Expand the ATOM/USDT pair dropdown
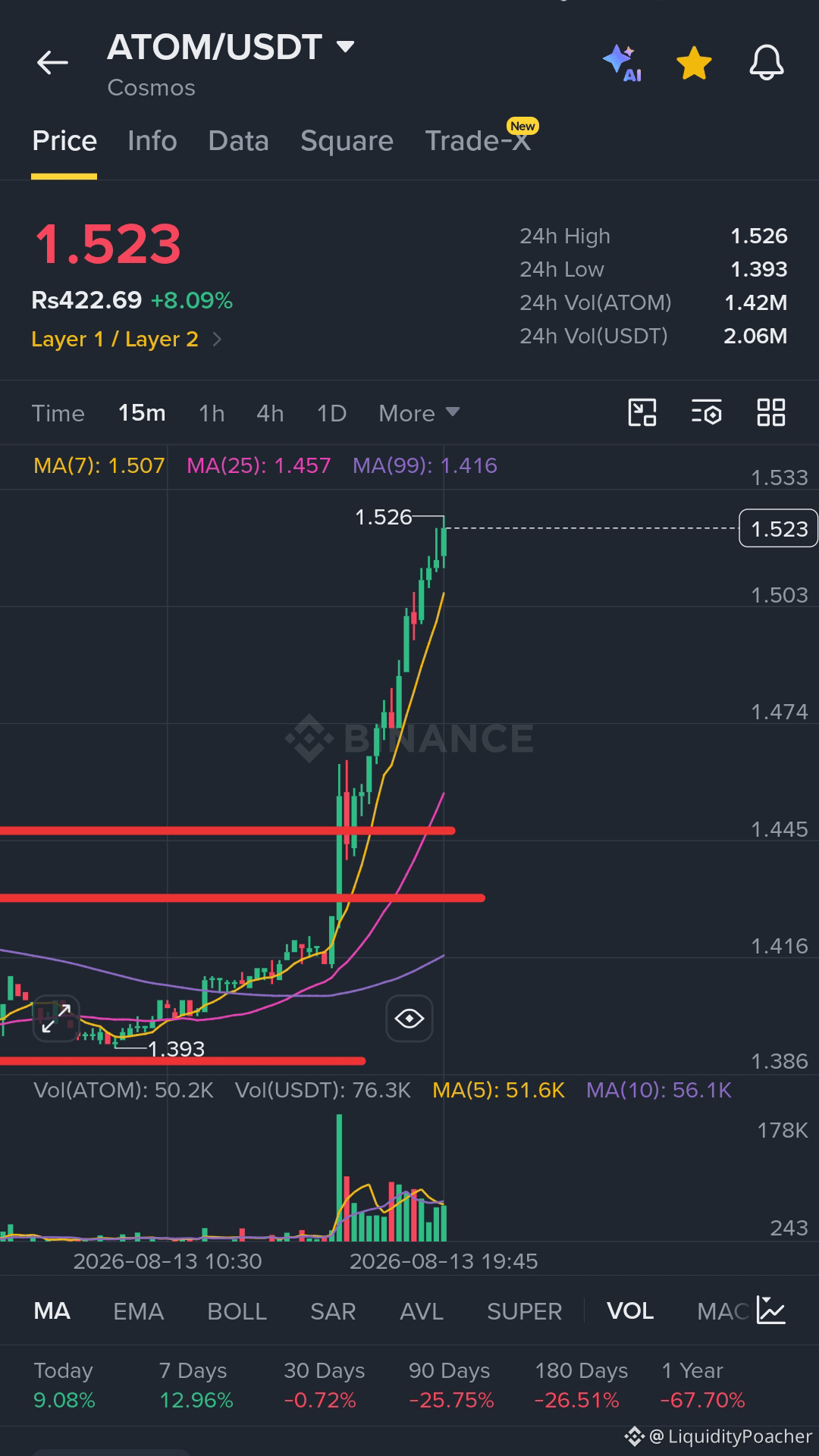Viewport: 819px width, 1456px height. pos(345,47)
